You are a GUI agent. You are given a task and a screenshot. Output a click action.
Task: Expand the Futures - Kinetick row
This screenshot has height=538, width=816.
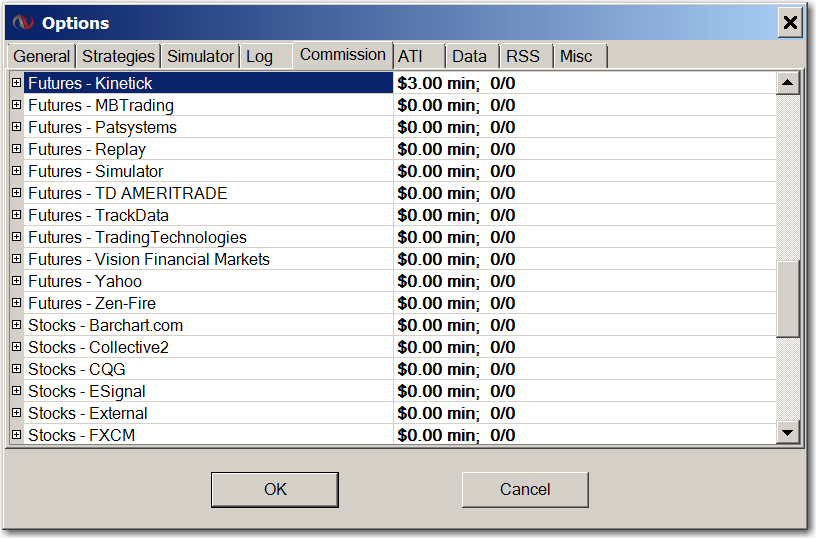[x=17, y=83]
